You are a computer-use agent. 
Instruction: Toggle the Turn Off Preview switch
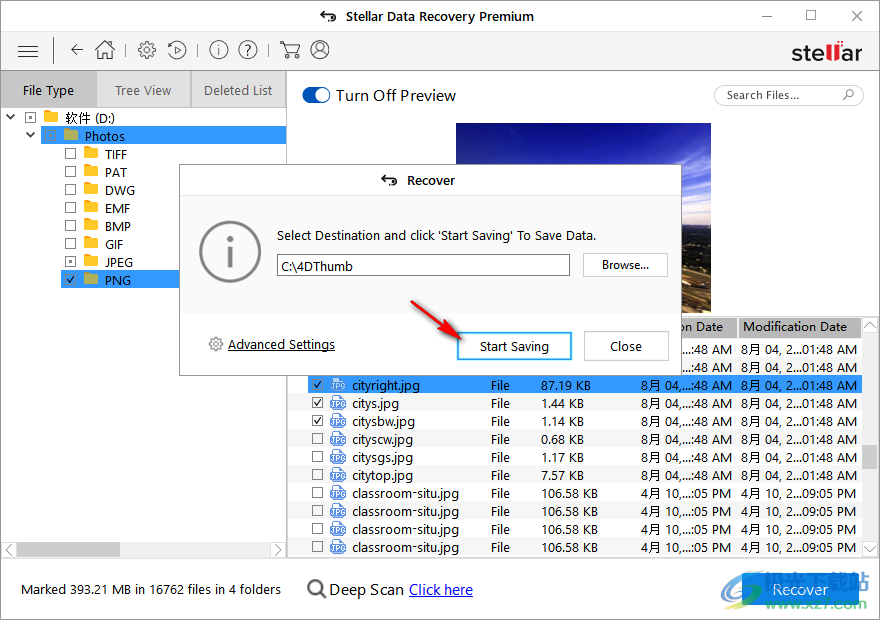316,95
